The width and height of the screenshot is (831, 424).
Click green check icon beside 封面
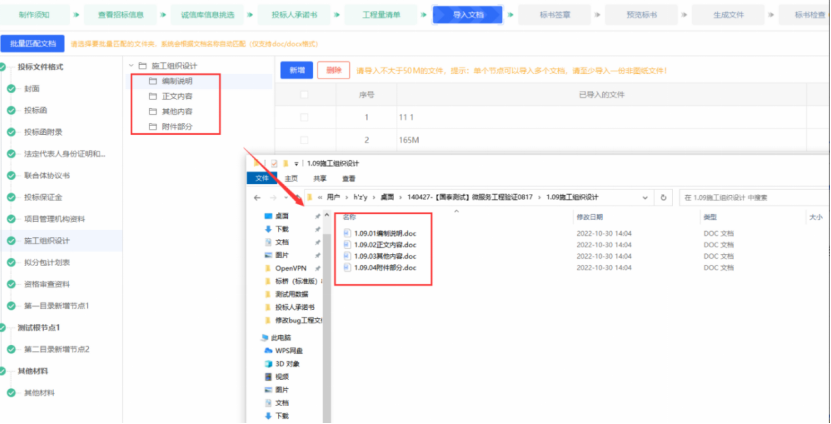[11, 88]
